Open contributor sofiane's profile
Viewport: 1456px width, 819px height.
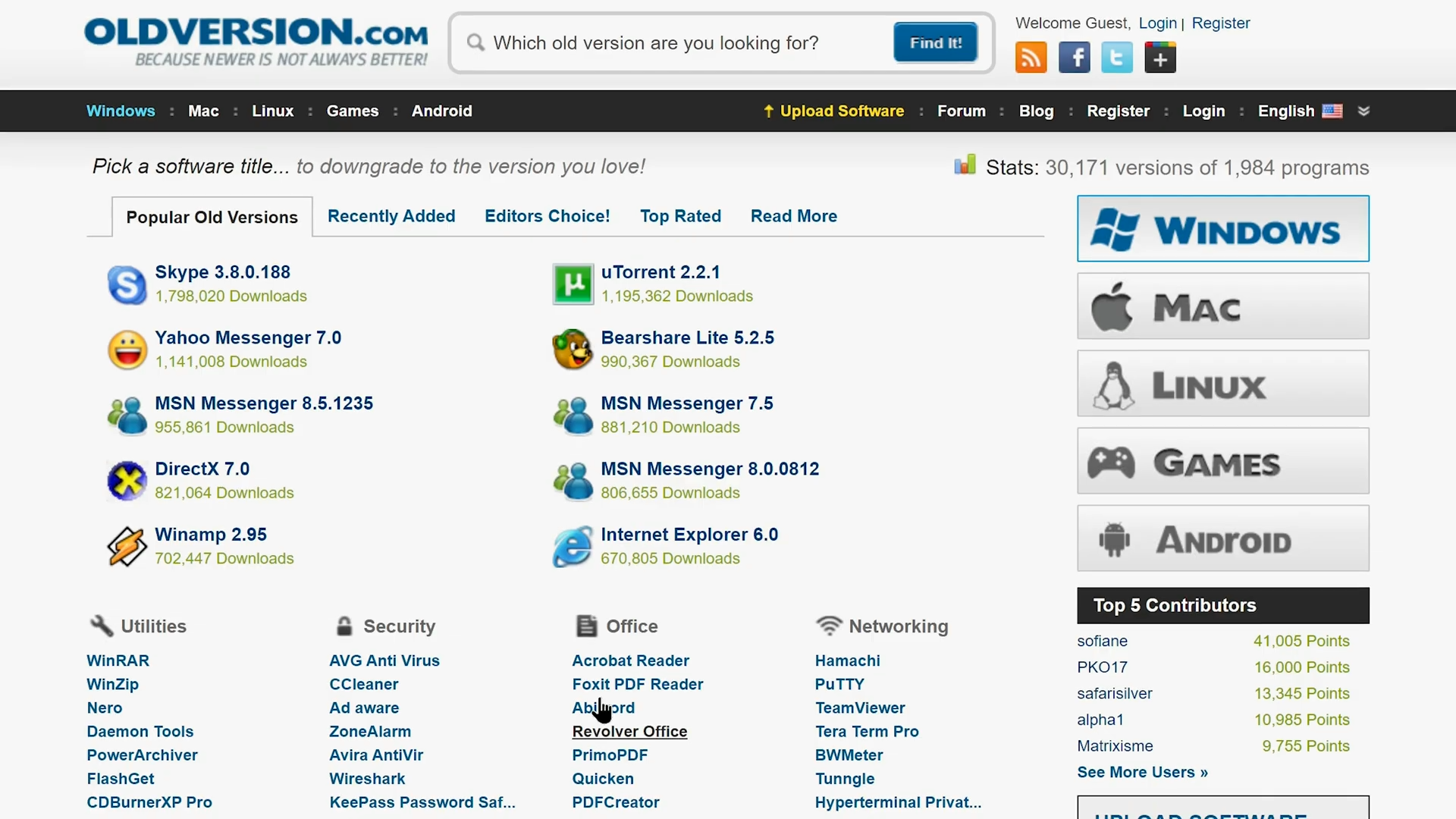[x=1102, y=641]
